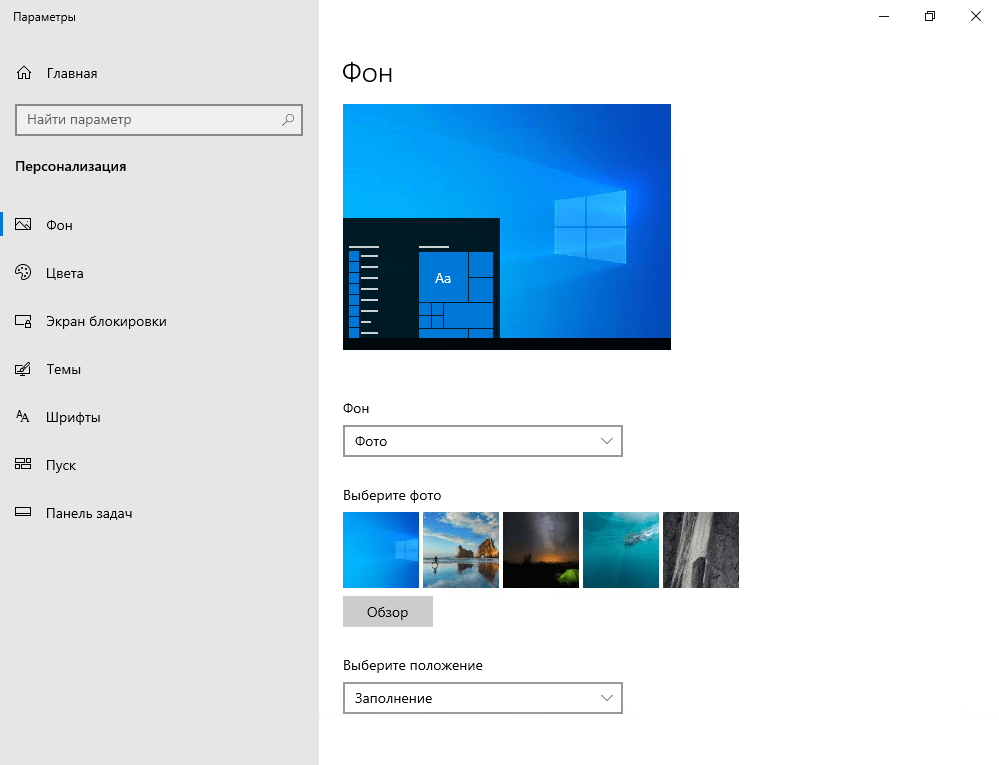Click the fonts icon beside Шрифты
This screenshot has height=765, width=999.
pyautogui.click(x=23, y=417)
